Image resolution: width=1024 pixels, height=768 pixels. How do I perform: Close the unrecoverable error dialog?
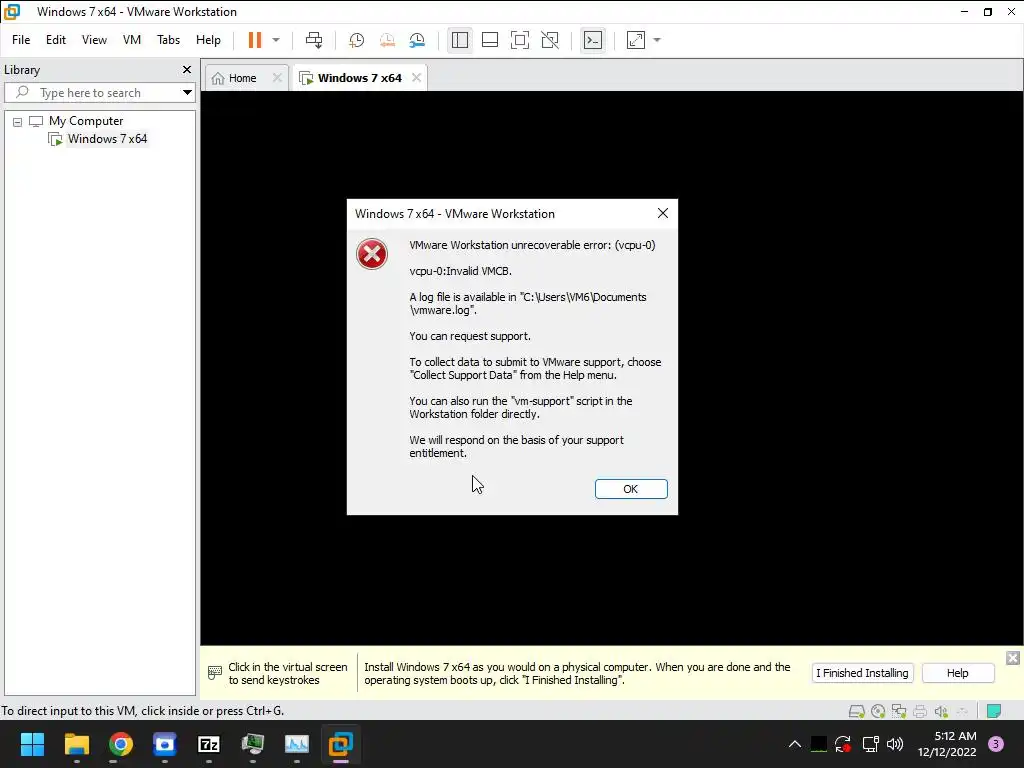(x=663, y=214)
